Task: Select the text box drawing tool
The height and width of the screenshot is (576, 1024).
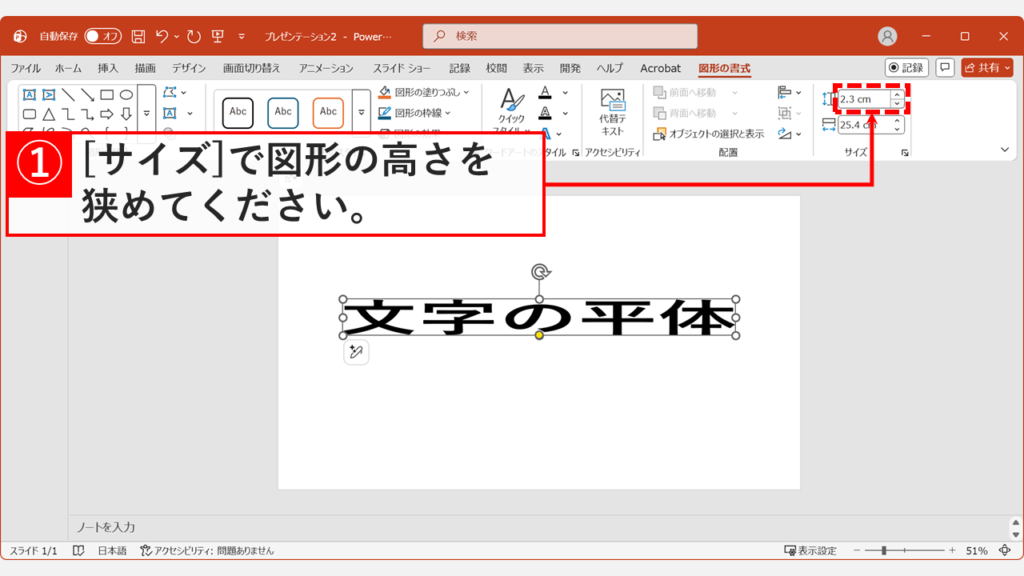Action: point(28,94)
